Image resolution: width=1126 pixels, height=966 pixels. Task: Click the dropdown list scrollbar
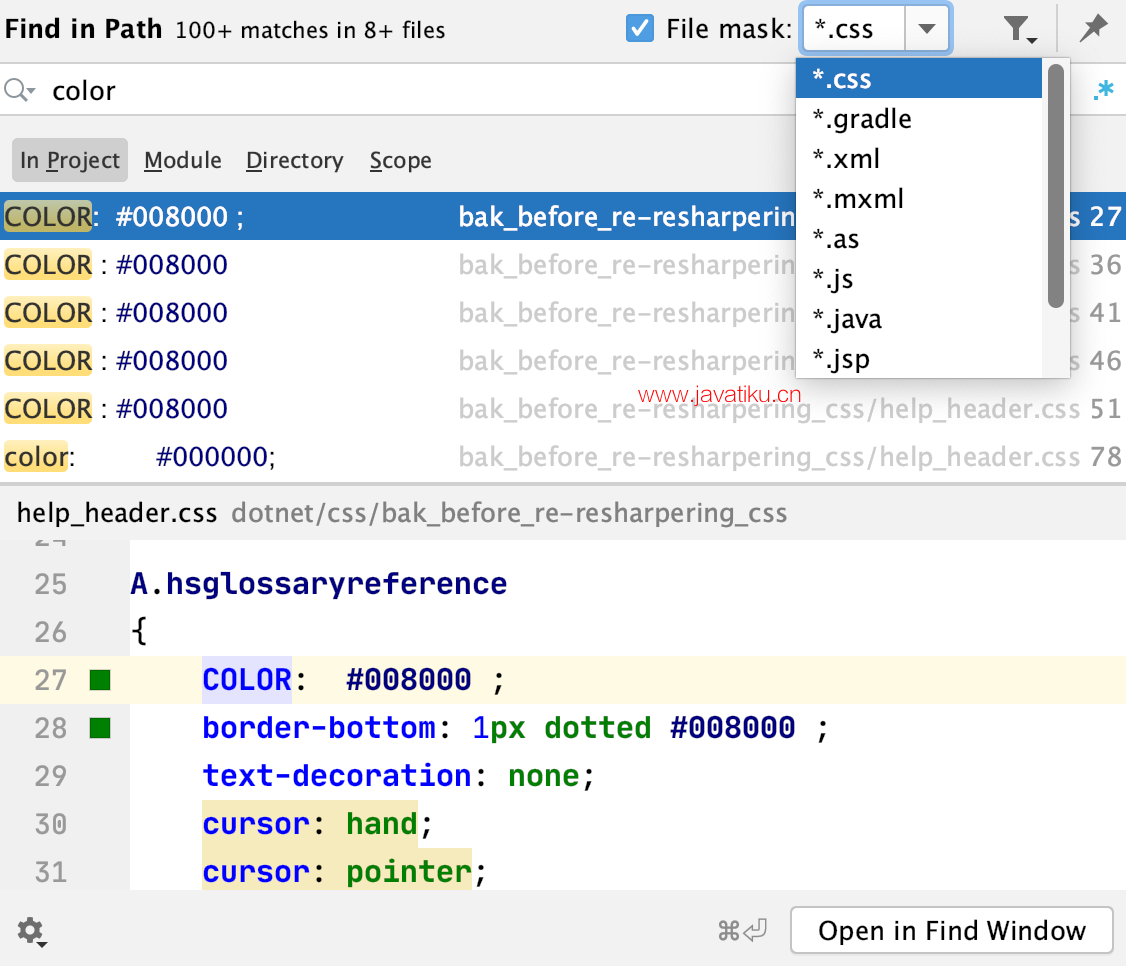point(1055,185)
